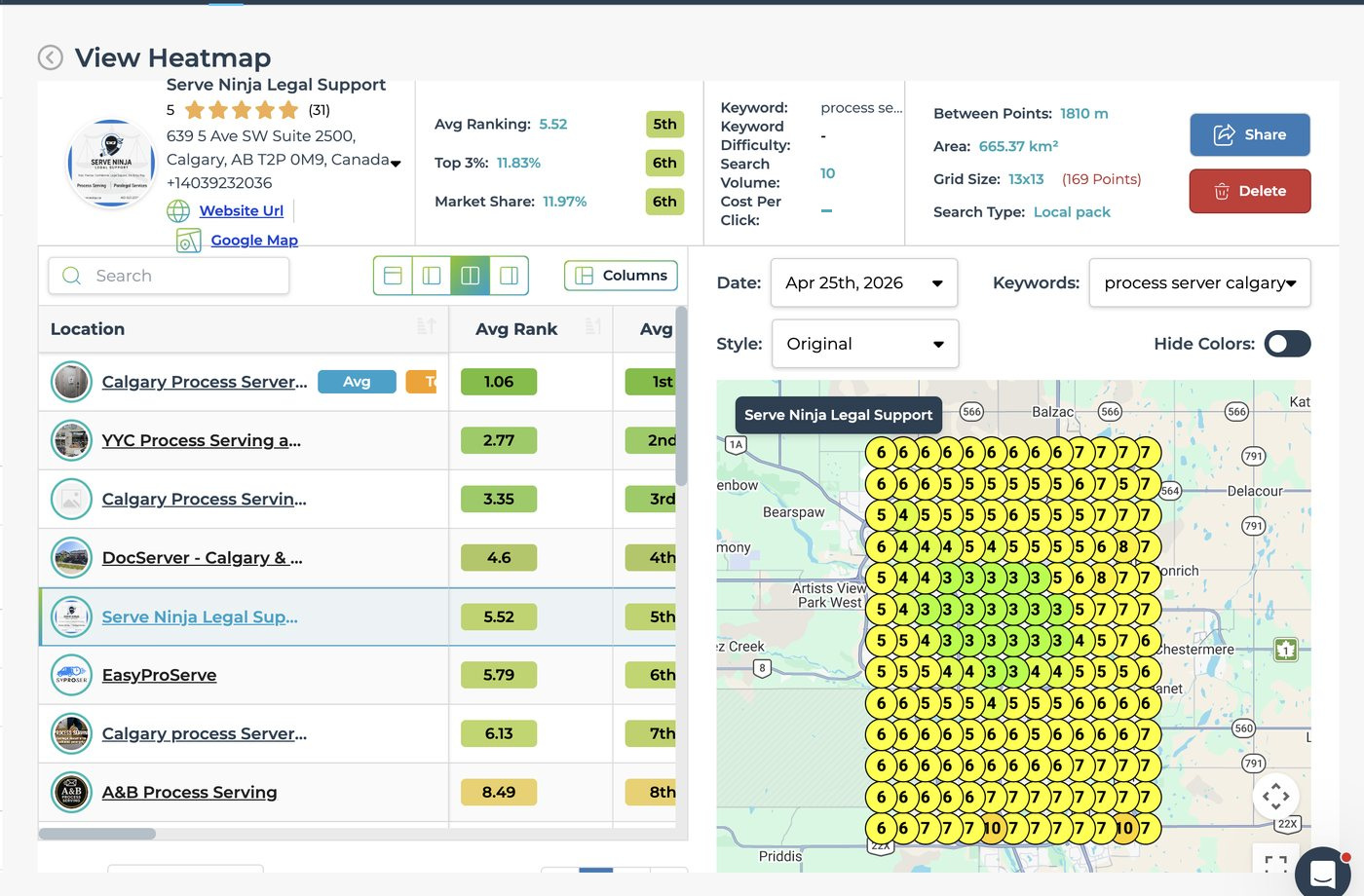
Task: Open the chat support bubble icon
Action: coord(1323,873)
